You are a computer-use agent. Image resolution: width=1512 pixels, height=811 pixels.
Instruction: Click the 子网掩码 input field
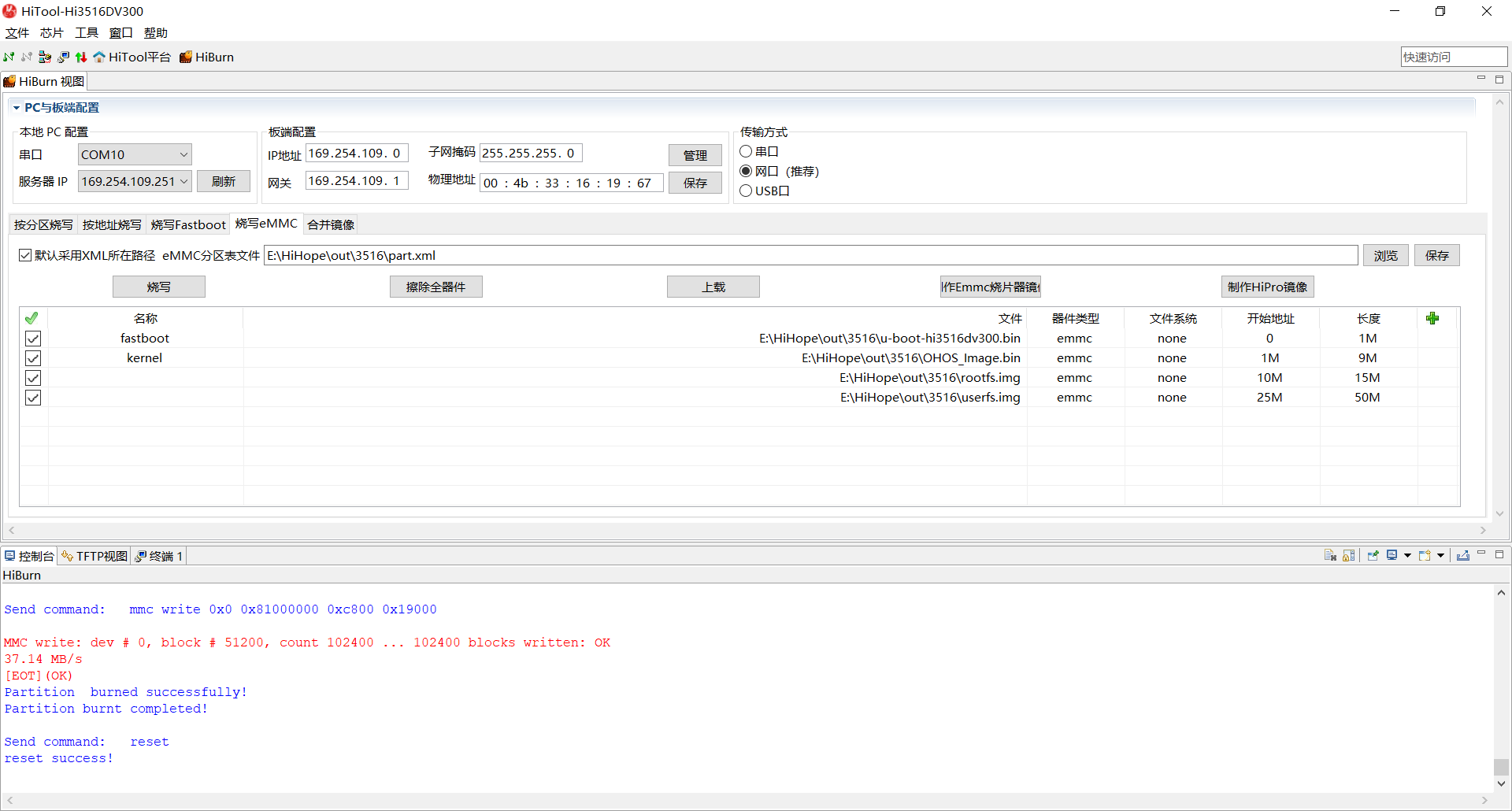pyautogui.click(x=532, y=153)
